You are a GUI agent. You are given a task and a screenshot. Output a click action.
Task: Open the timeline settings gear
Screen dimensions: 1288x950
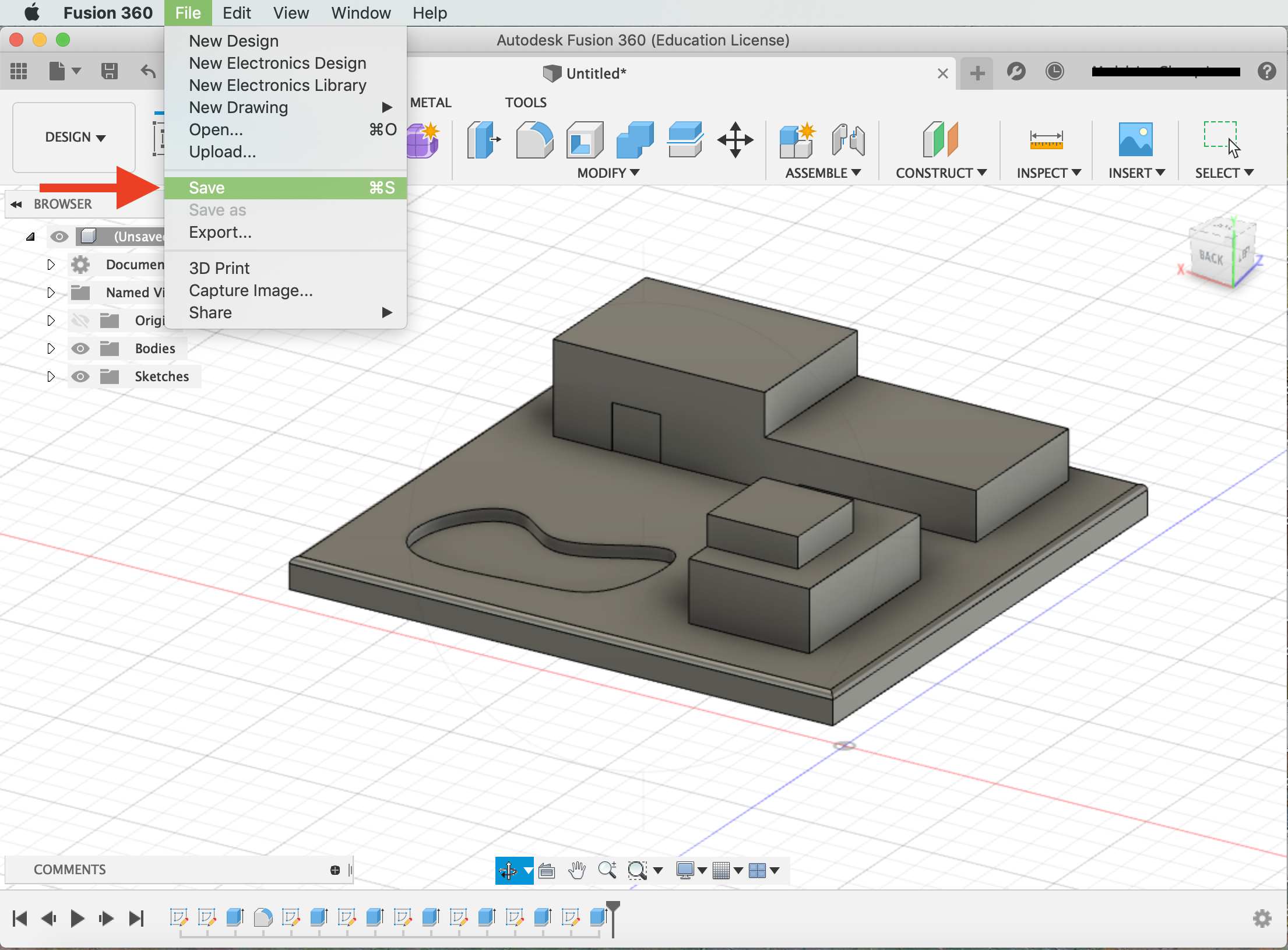tap(1262, 919)
